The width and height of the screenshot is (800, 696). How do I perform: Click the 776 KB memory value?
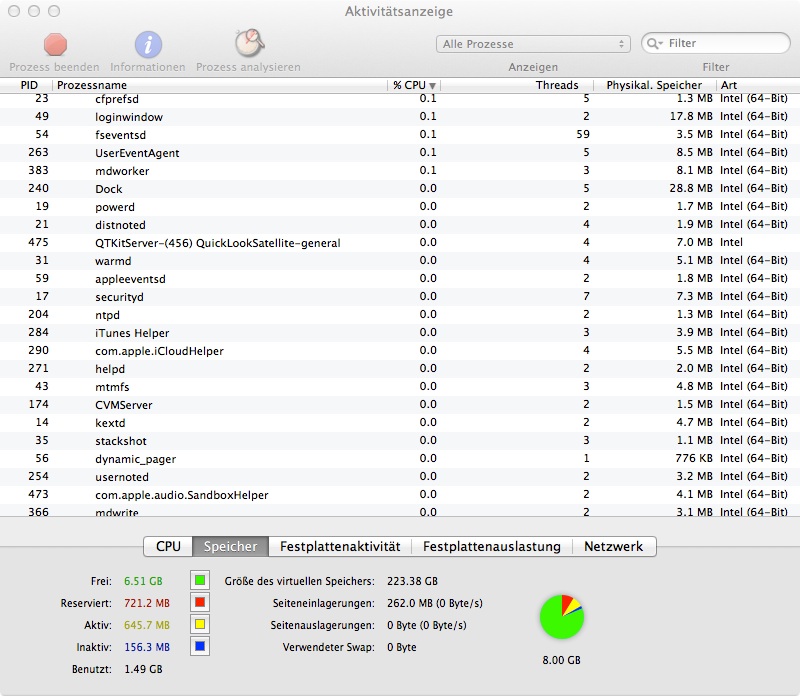point(694,458)
